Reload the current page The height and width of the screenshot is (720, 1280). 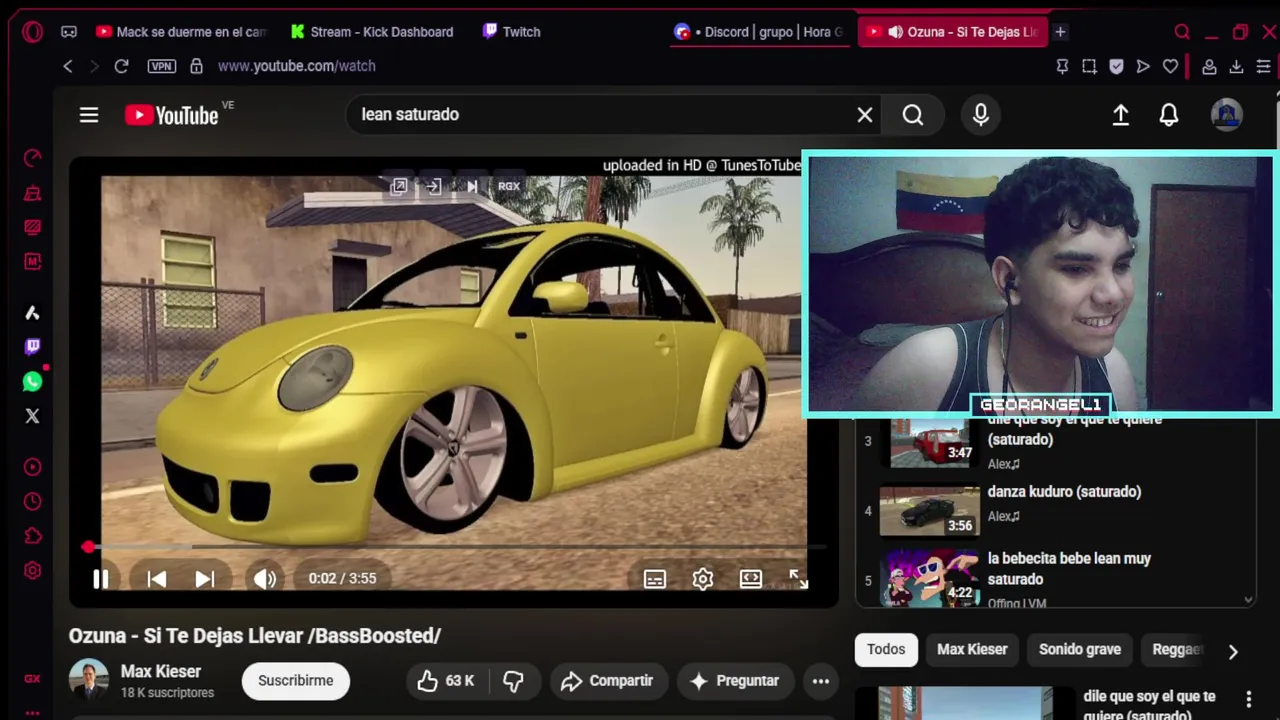click(121, 66)
